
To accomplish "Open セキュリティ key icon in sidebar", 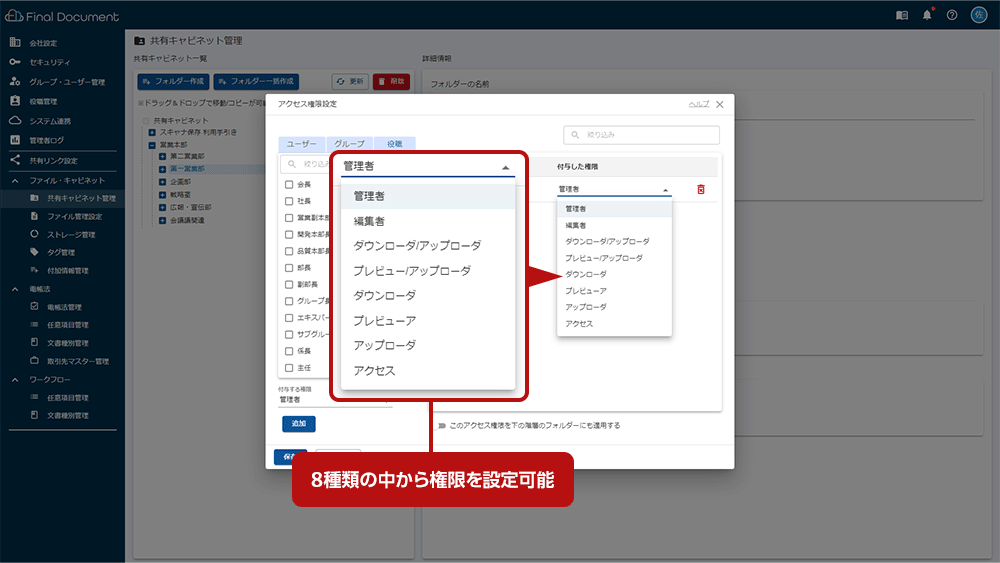I will click(x=15, y=62).
